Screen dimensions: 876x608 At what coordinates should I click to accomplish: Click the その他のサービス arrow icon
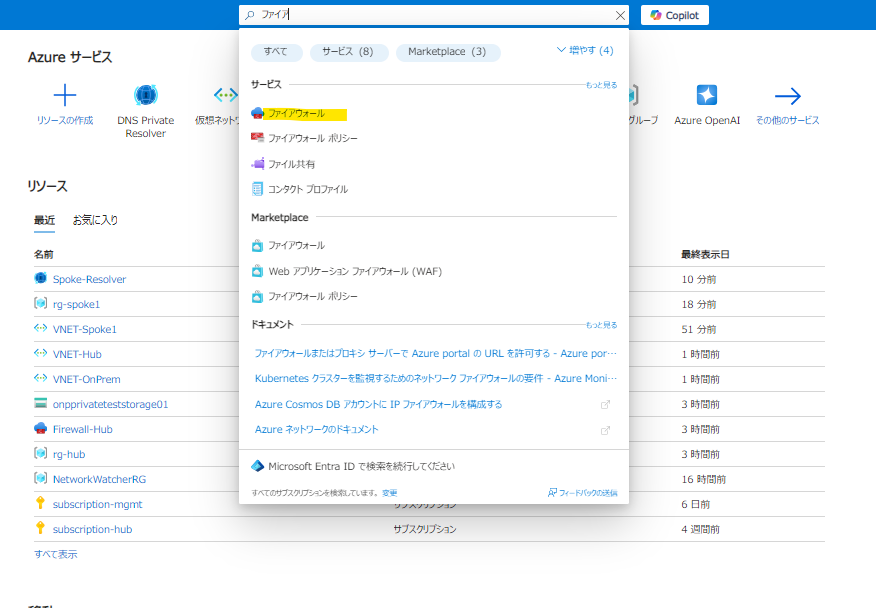(788, 96)
